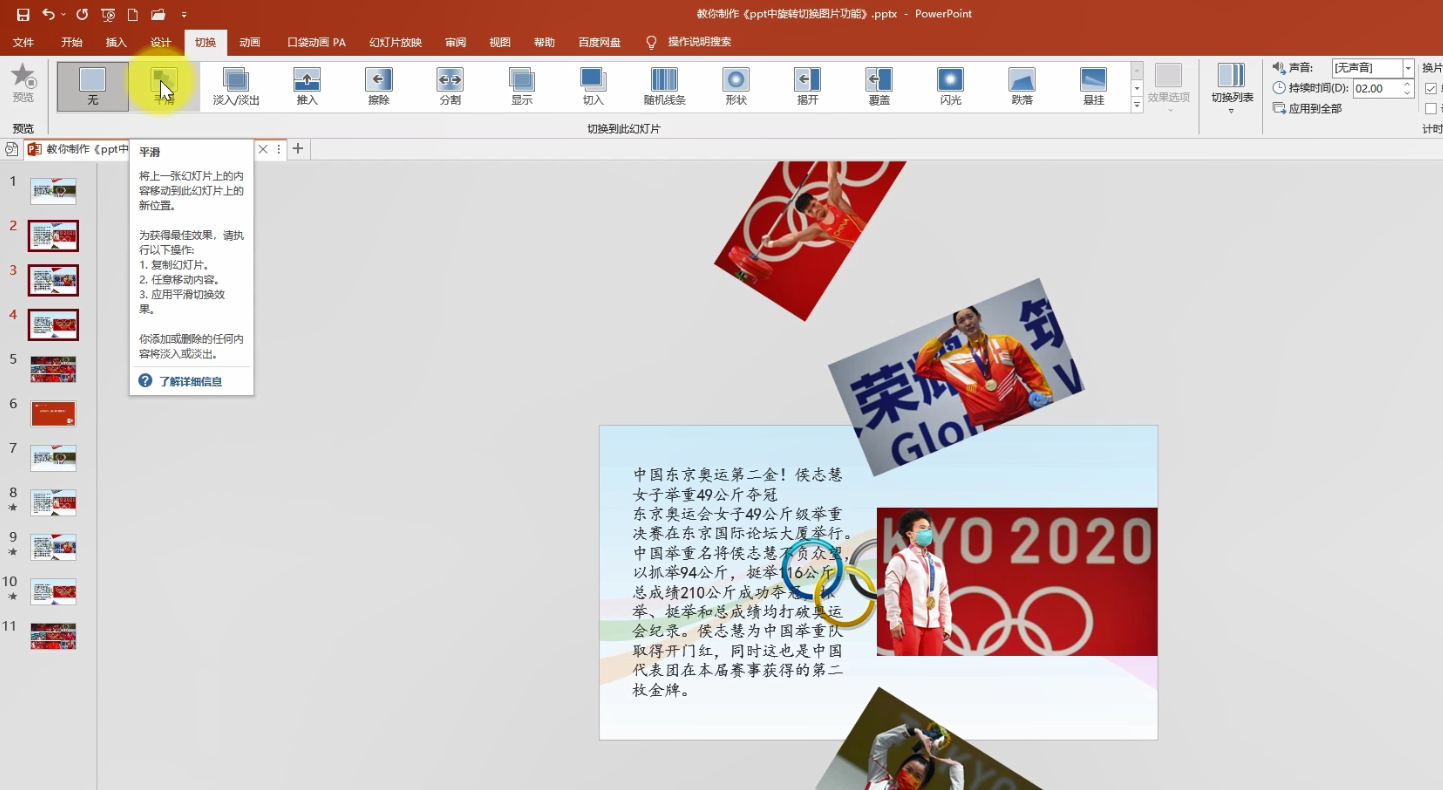Image resolution: width=1443 pixels, height=790 pixels.
Task: Add a new document tab with plus
Action: (x=297, y=149)
